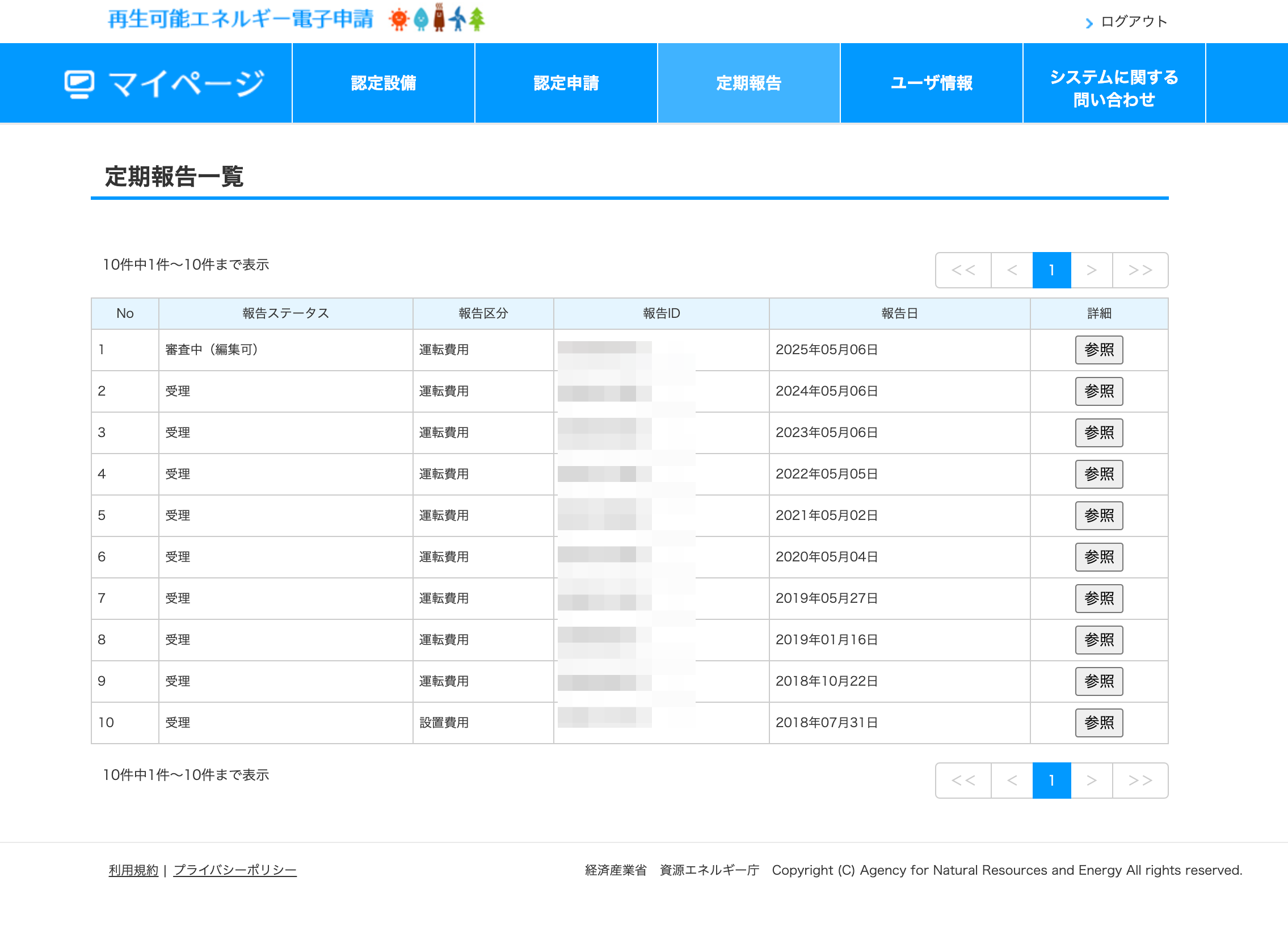Click the date 2023年05月06日
Screen dimensions: 1288x948
tap(826, 432)
